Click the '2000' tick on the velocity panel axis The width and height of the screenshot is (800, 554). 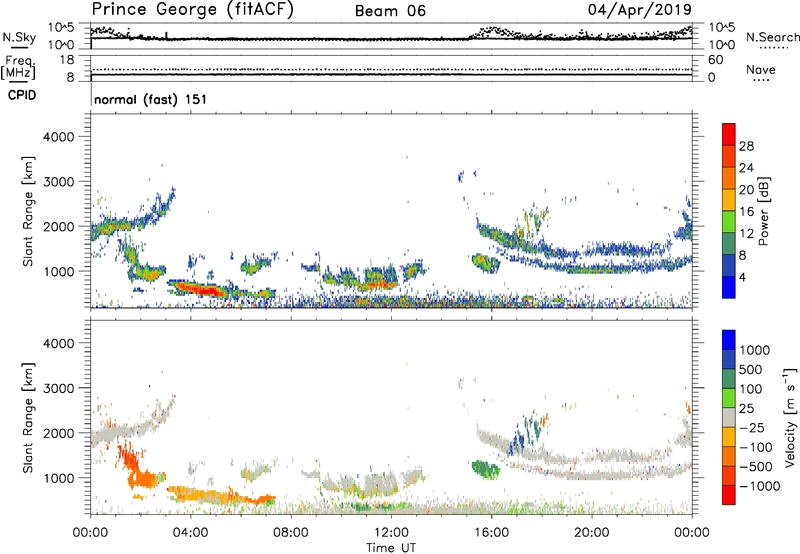(x=58, y=433)
